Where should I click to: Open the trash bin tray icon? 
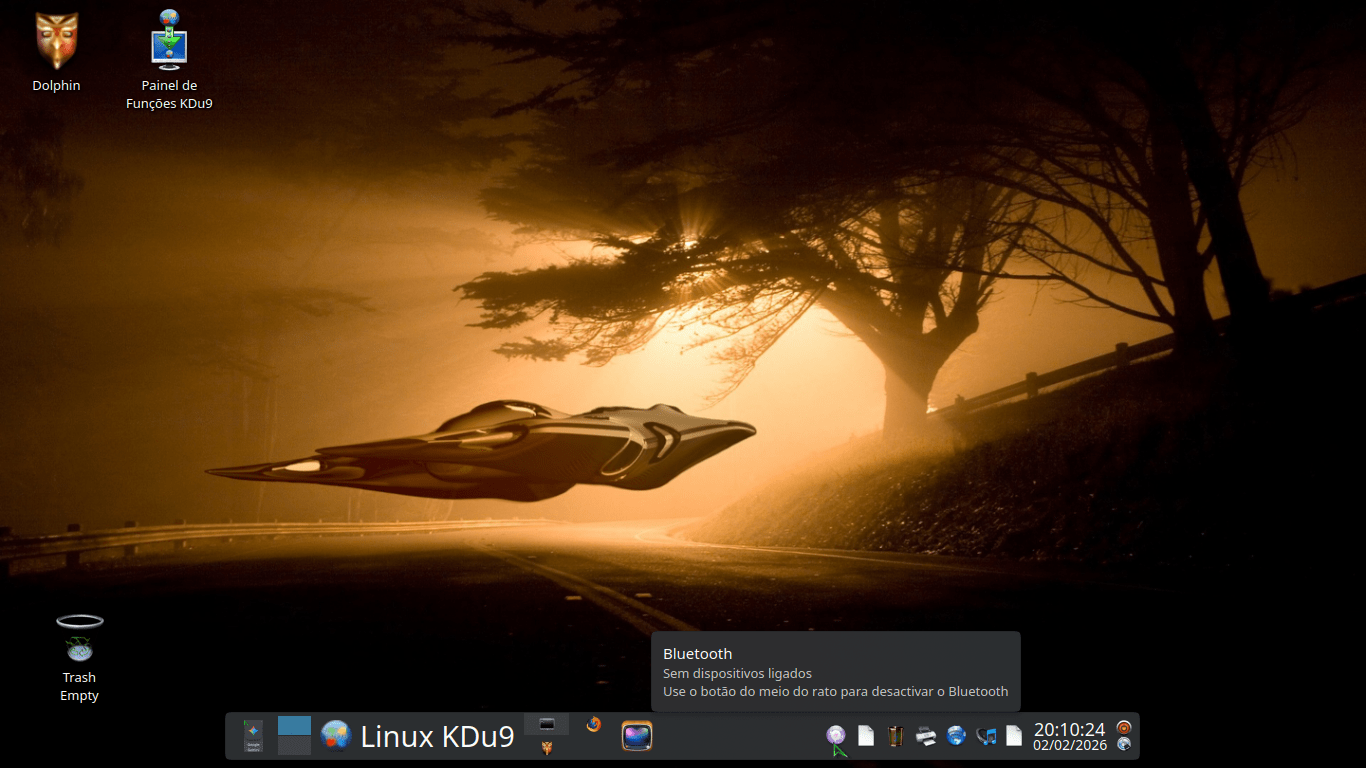pyautogui.click(x=896, y=736)
